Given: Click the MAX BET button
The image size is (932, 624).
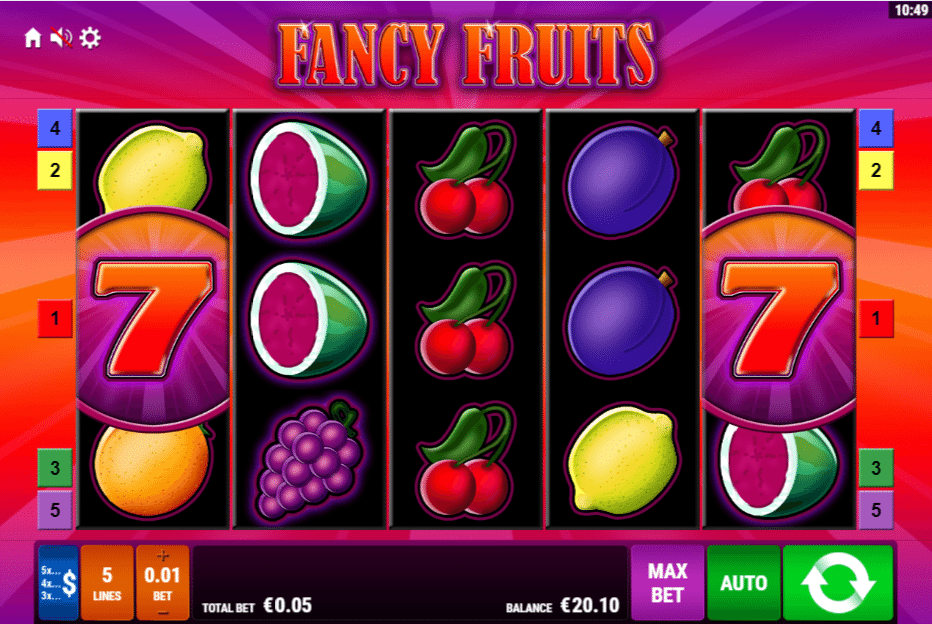Looking at the screenshot, I should coord(667,582).
